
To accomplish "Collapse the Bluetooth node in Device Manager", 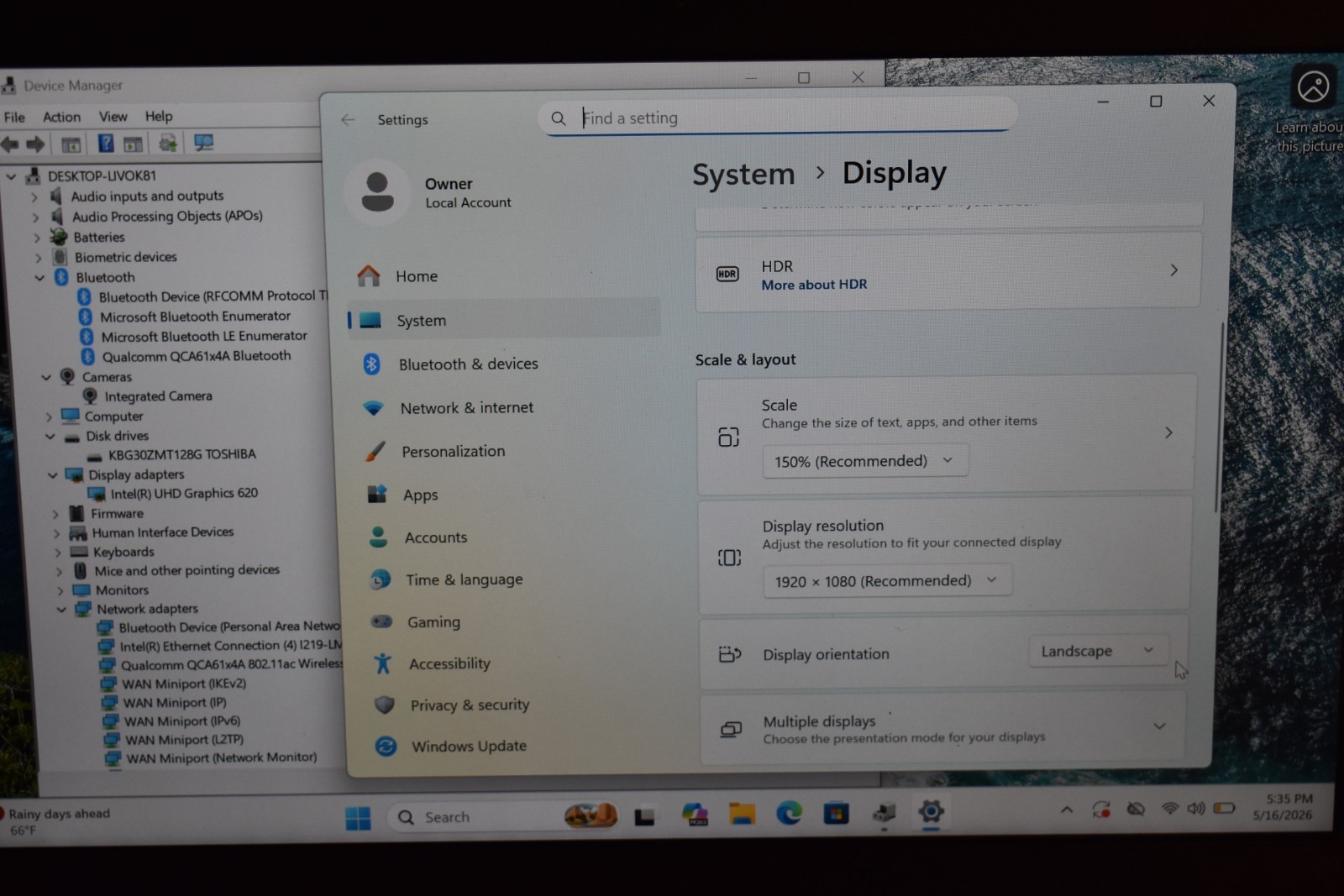I will click(39, 277).
